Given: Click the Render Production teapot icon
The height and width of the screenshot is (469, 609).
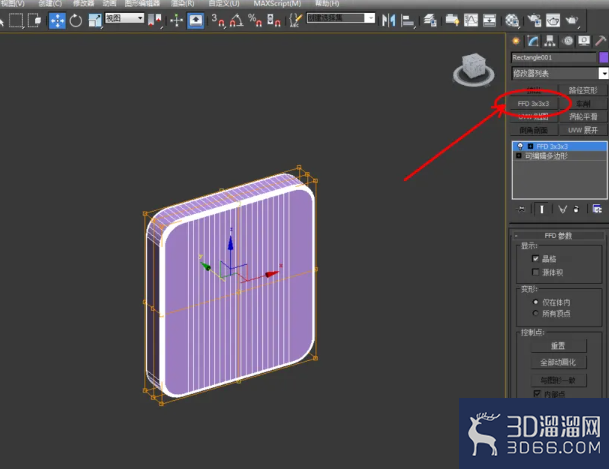Looking at the screenshot, I should point(572,20).
